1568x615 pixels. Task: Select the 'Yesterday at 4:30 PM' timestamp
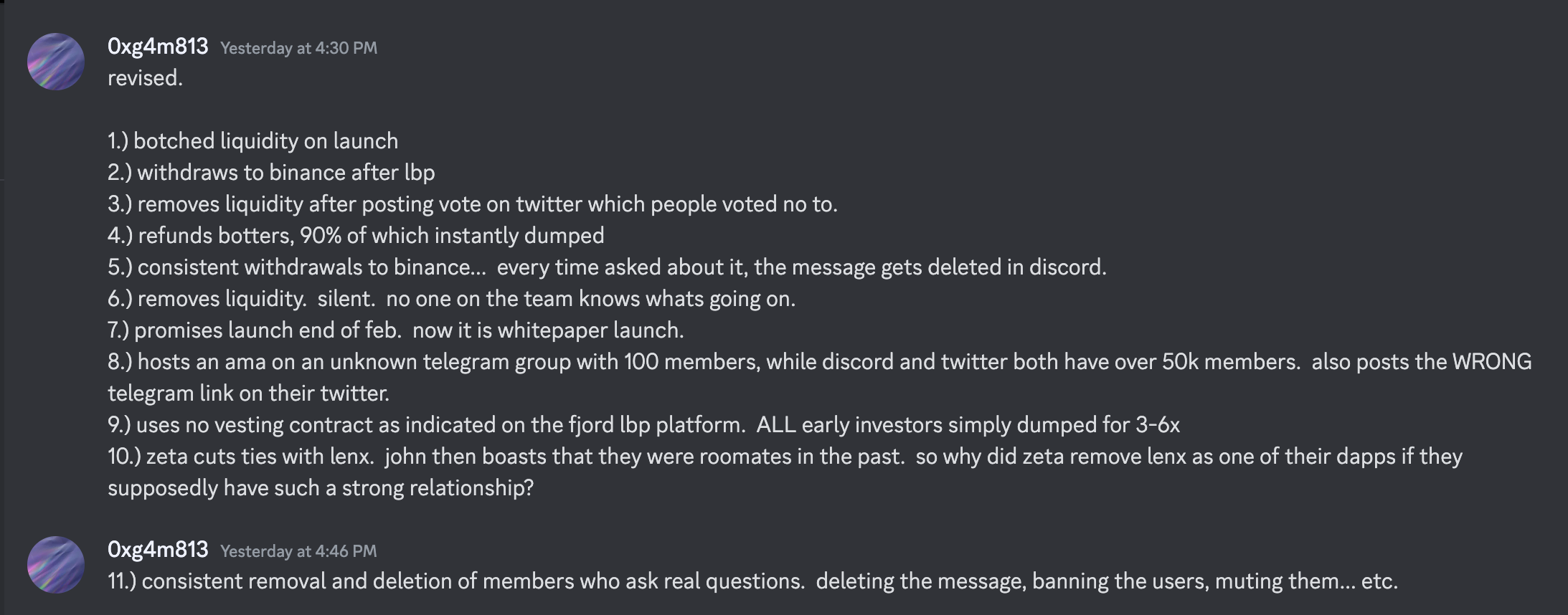[x=298, y=48]
